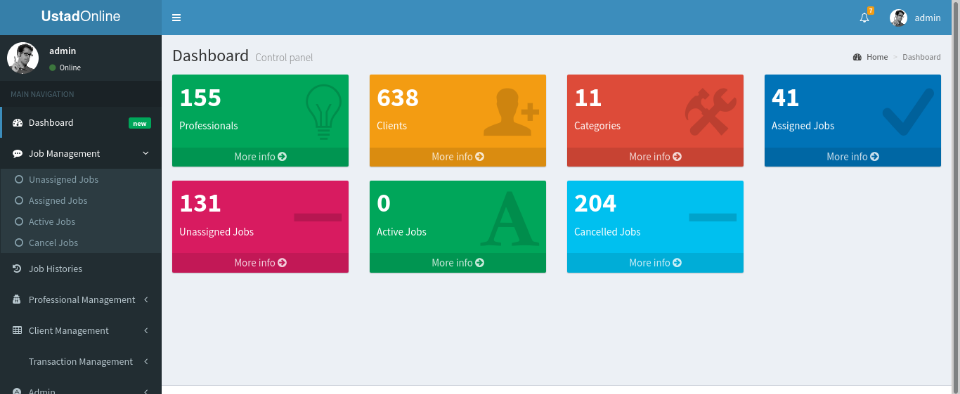Click the 11 Categories count
The width and height of the screenshot is (960, 394).
588,98
